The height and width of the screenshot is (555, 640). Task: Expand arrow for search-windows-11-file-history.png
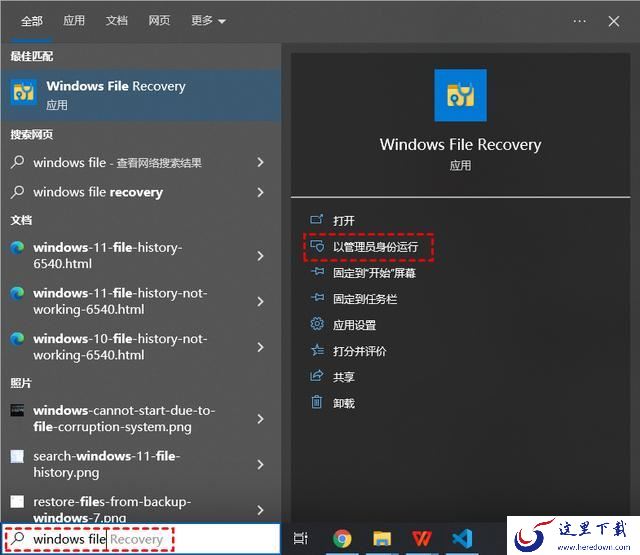(260, 465)
